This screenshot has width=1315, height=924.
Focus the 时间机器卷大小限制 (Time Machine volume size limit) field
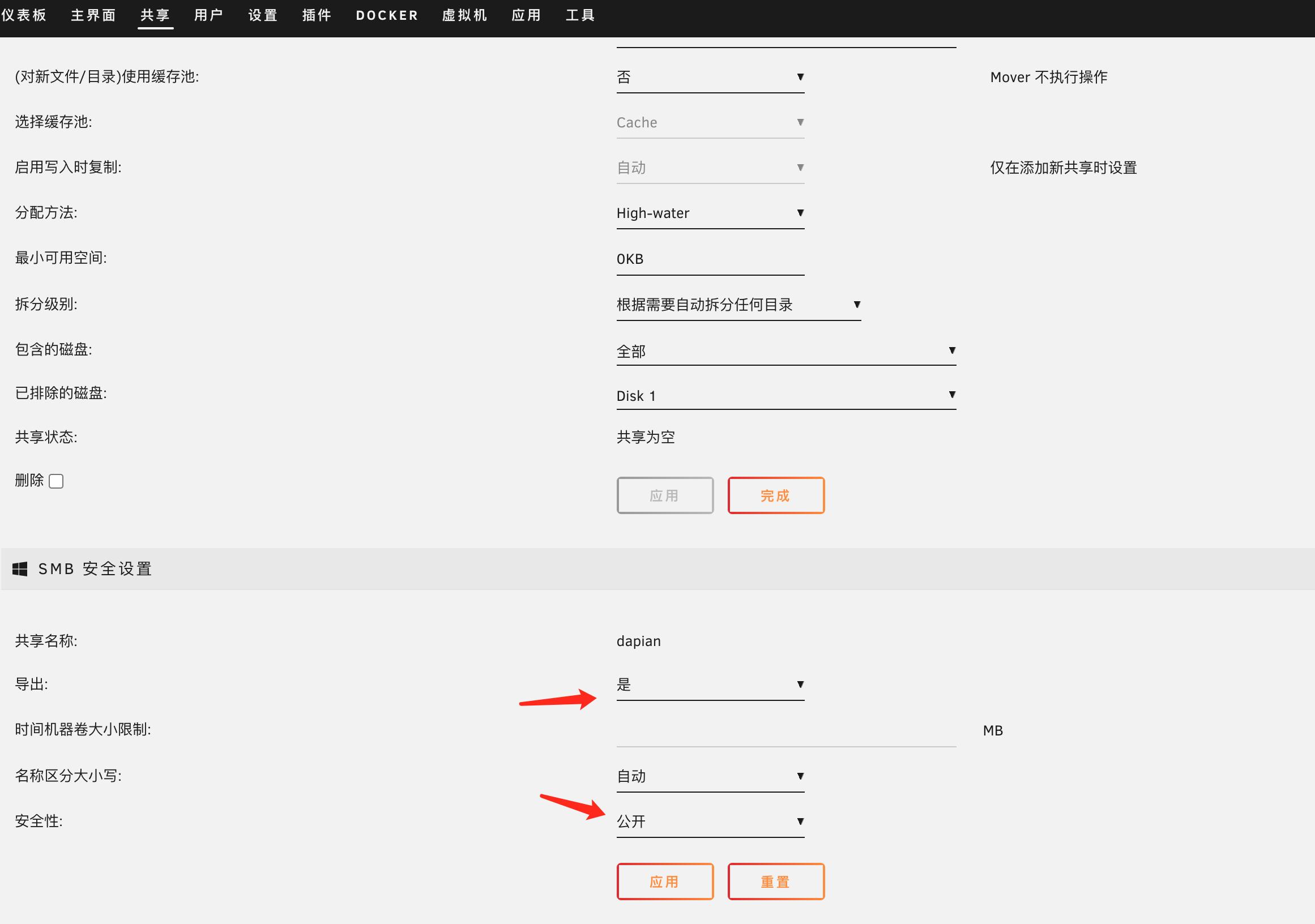point(785,731)
